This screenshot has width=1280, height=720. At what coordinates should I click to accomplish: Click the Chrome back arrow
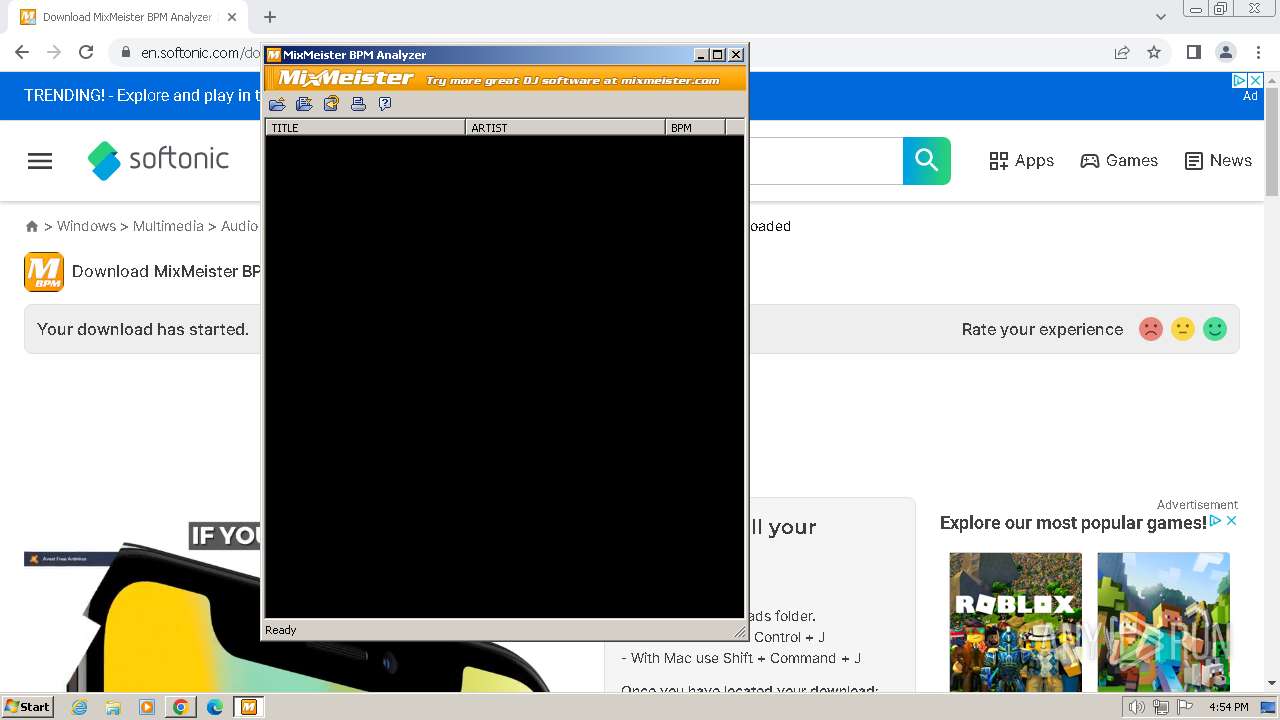22,52
